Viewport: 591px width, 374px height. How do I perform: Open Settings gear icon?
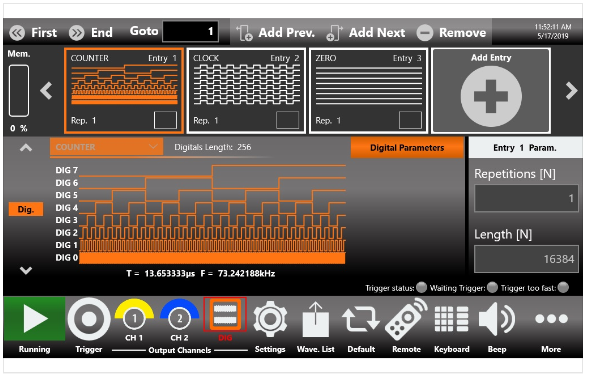click(270, 319)
